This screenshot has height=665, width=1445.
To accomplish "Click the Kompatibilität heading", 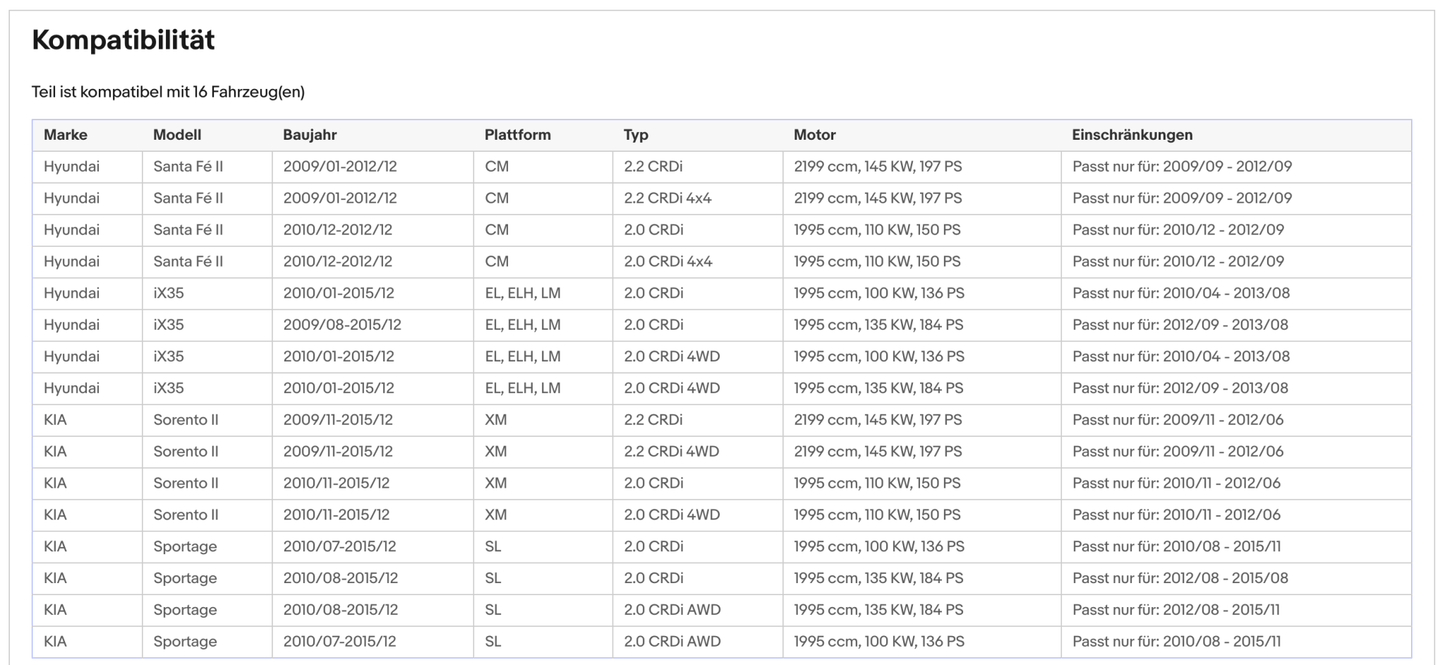I will [x=123, y=40].
